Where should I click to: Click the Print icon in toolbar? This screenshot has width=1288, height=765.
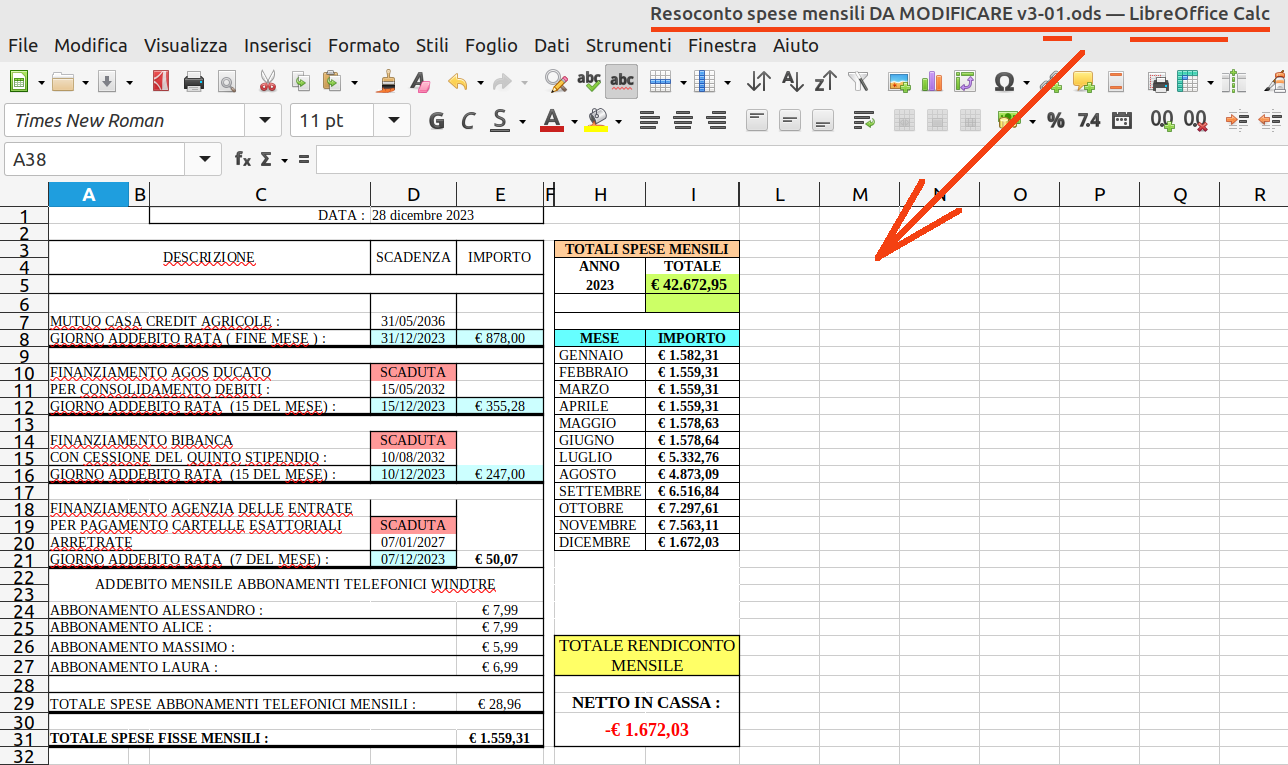click(x=194, y=82)
